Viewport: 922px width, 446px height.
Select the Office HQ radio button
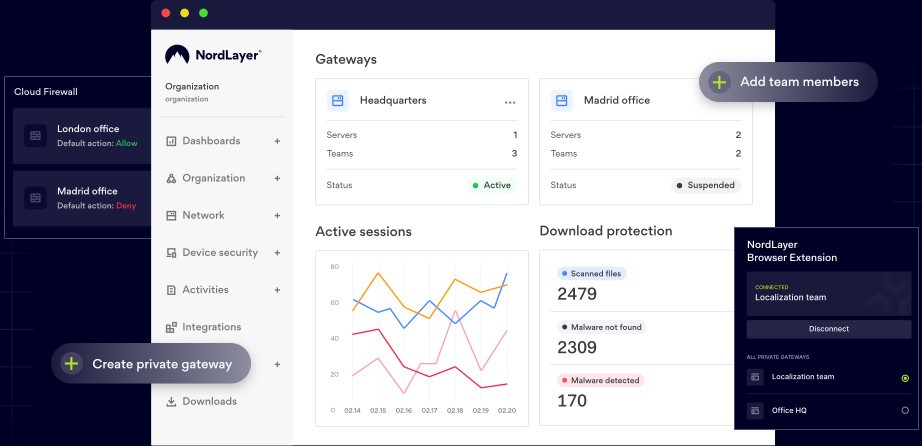pos(905,410)
